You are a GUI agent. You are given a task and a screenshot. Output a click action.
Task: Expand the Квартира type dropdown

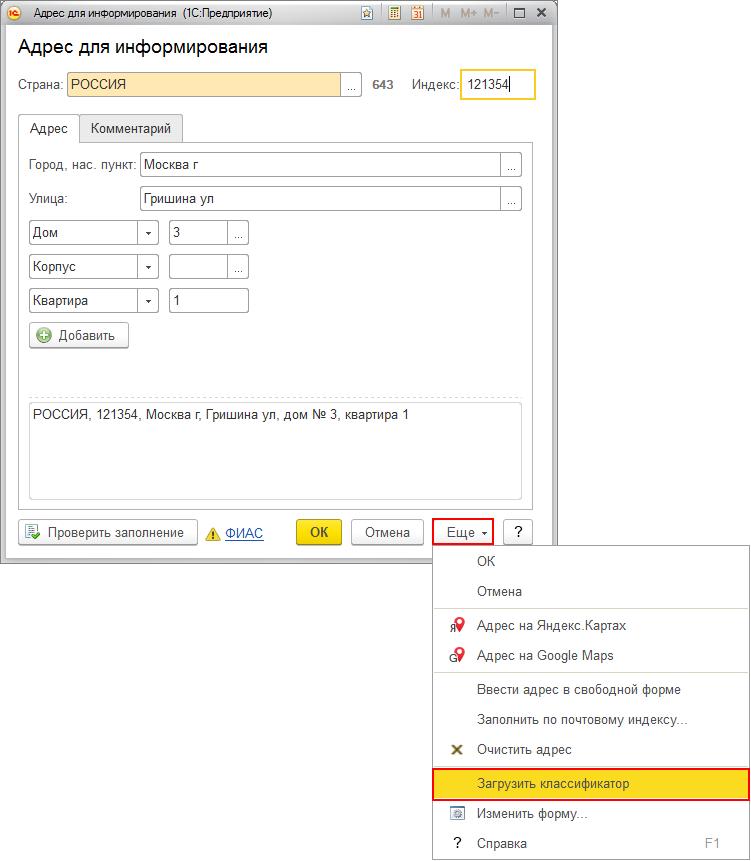149,301
